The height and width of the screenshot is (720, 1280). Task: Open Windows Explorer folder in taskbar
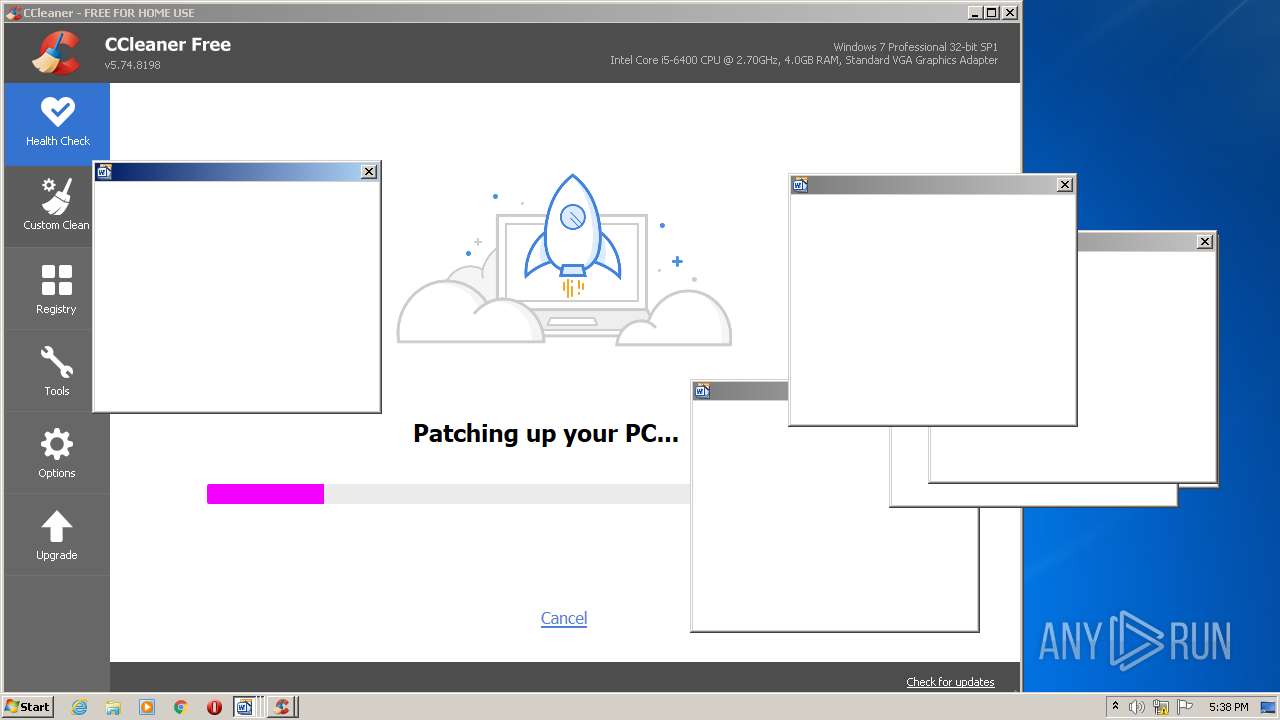tap(113, 707)
